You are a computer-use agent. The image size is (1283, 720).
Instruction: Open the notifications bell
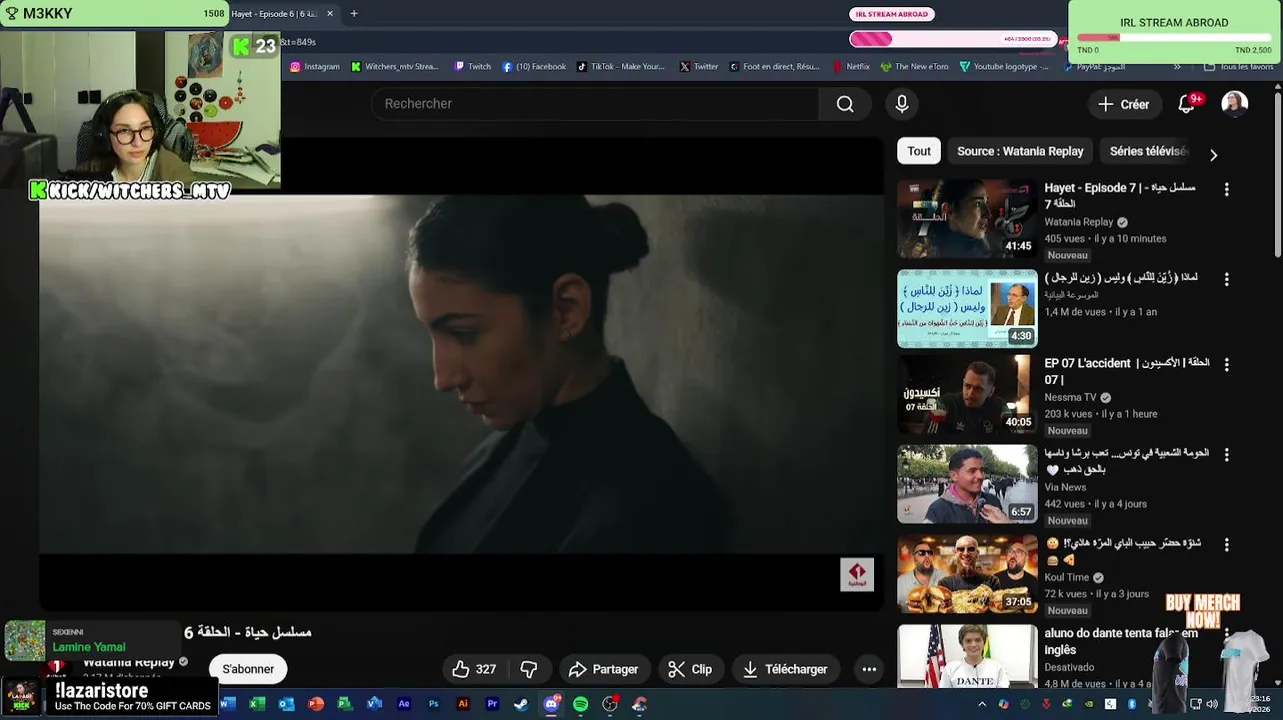[x=1187, y=104]
